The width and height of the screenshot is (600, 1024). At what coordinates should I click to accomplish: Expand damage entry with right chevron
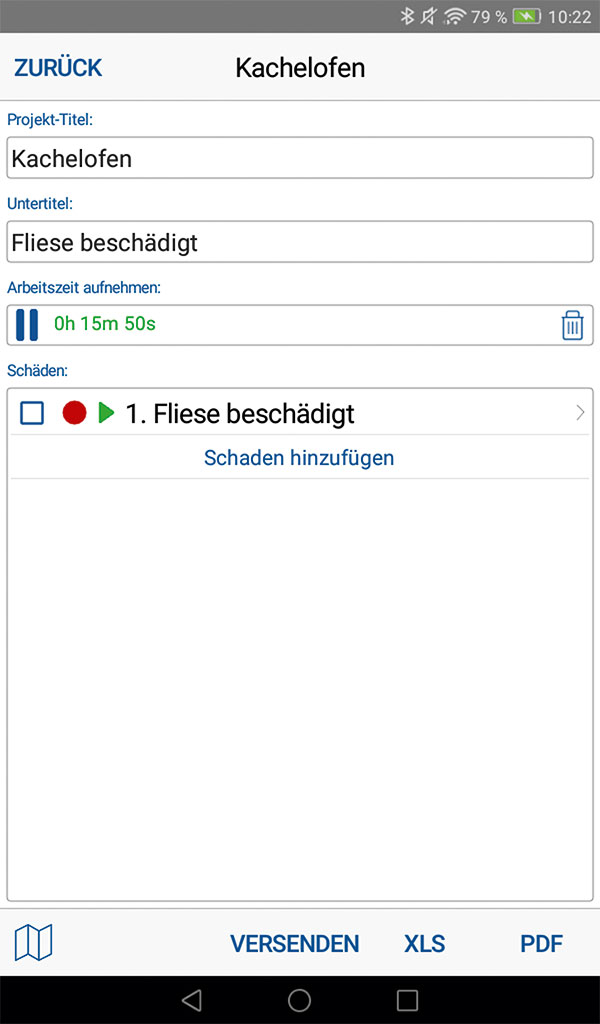coord(580,413)
